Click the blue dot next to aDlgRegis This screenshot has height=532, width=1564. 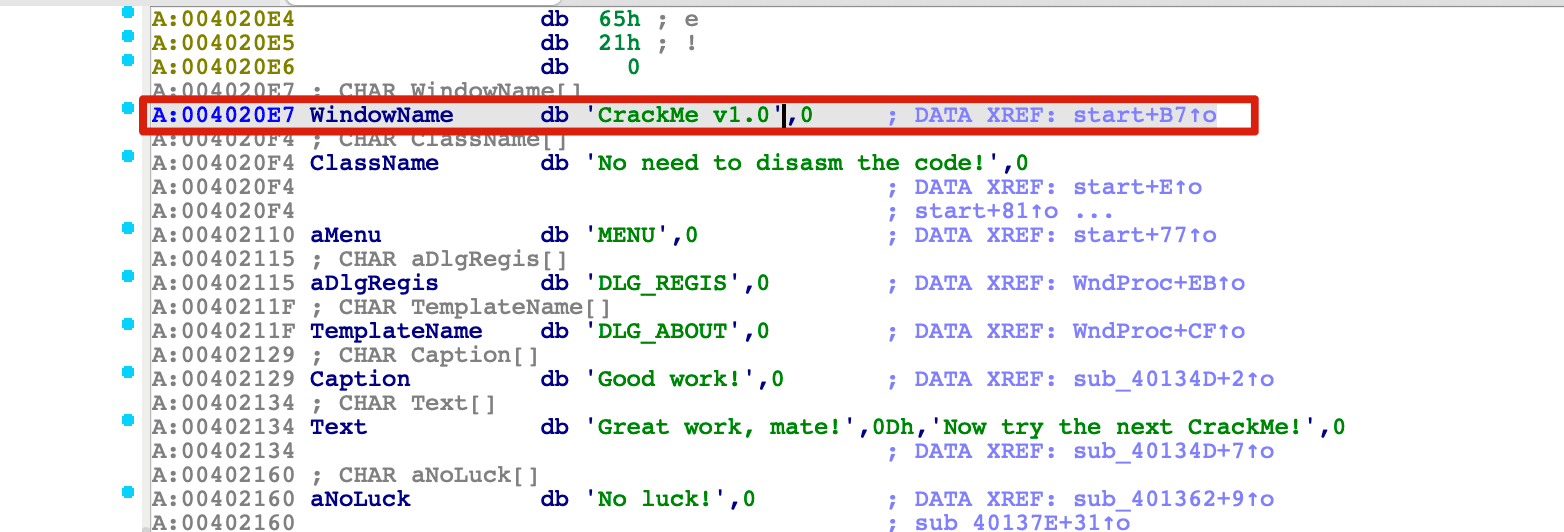pos(126,276)
